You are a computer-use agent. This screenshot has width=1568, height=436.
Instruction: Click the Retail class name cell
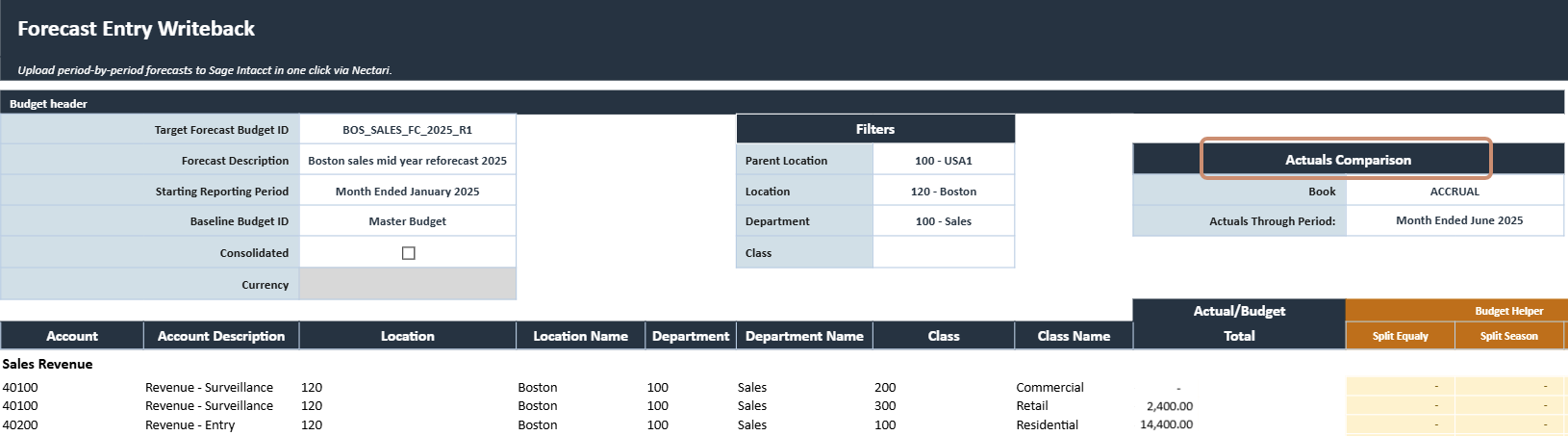(1032, 406)
